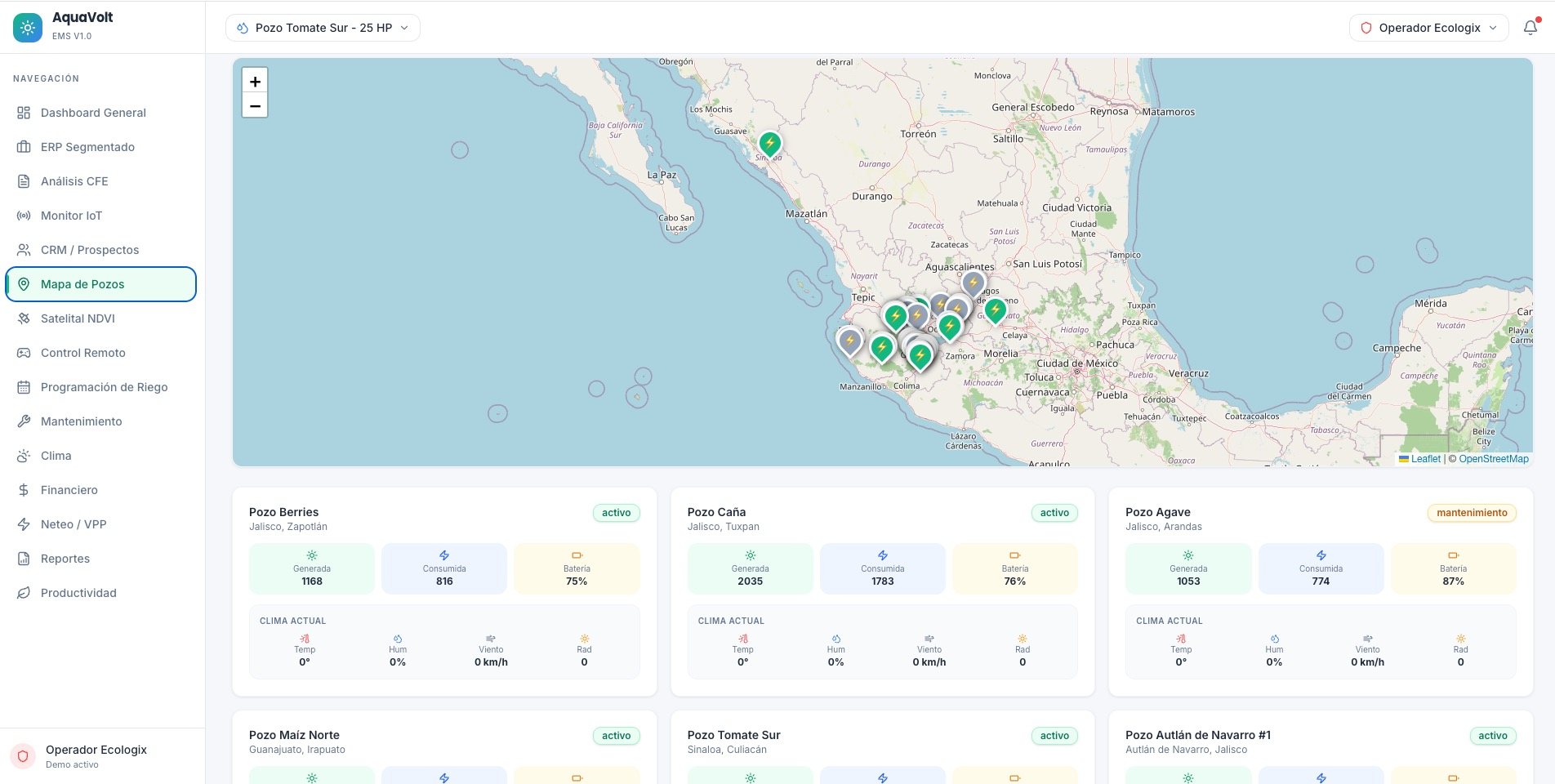The height and width of the screenshot is (784, 1555).
Task: Open CRM / Prospectos
Action: (x=101, y=250)
